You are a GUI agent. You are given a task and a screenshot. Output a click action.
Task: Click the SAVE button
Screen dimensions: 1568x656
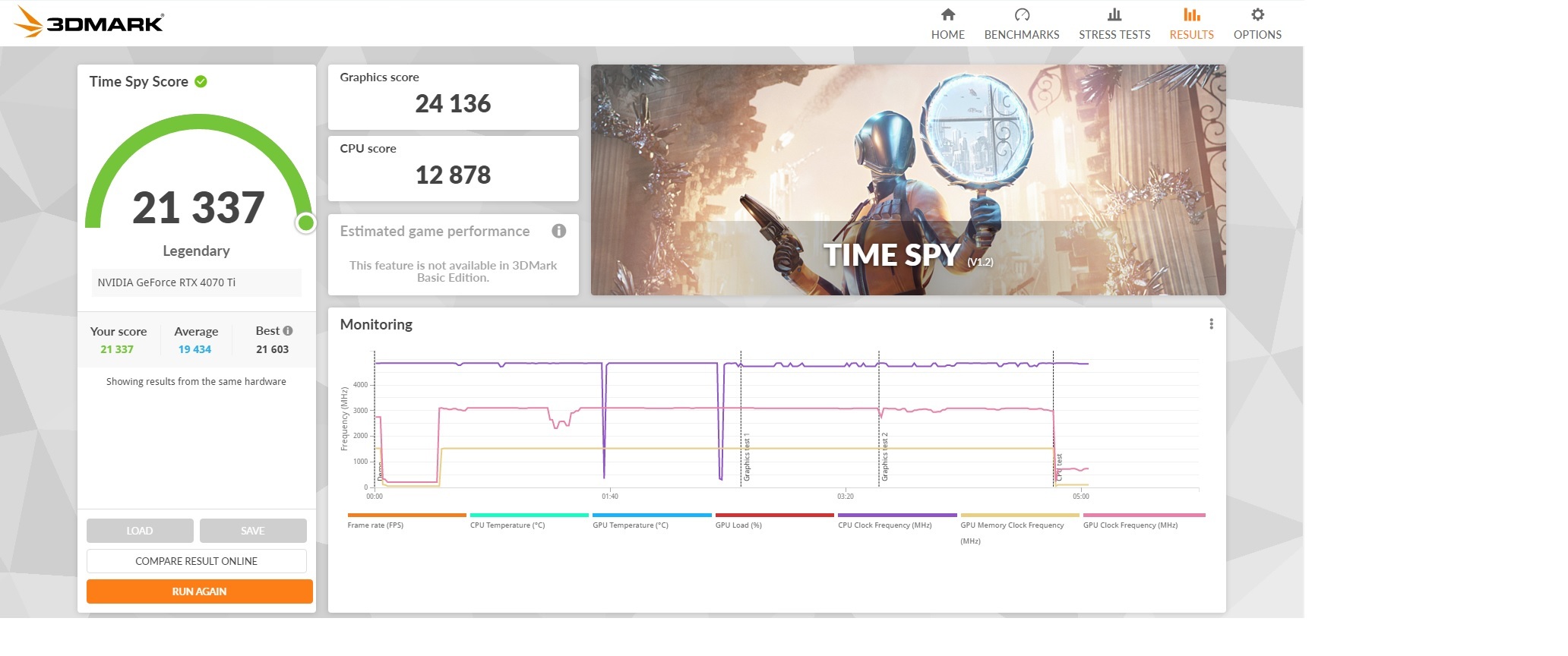(253, 531)
